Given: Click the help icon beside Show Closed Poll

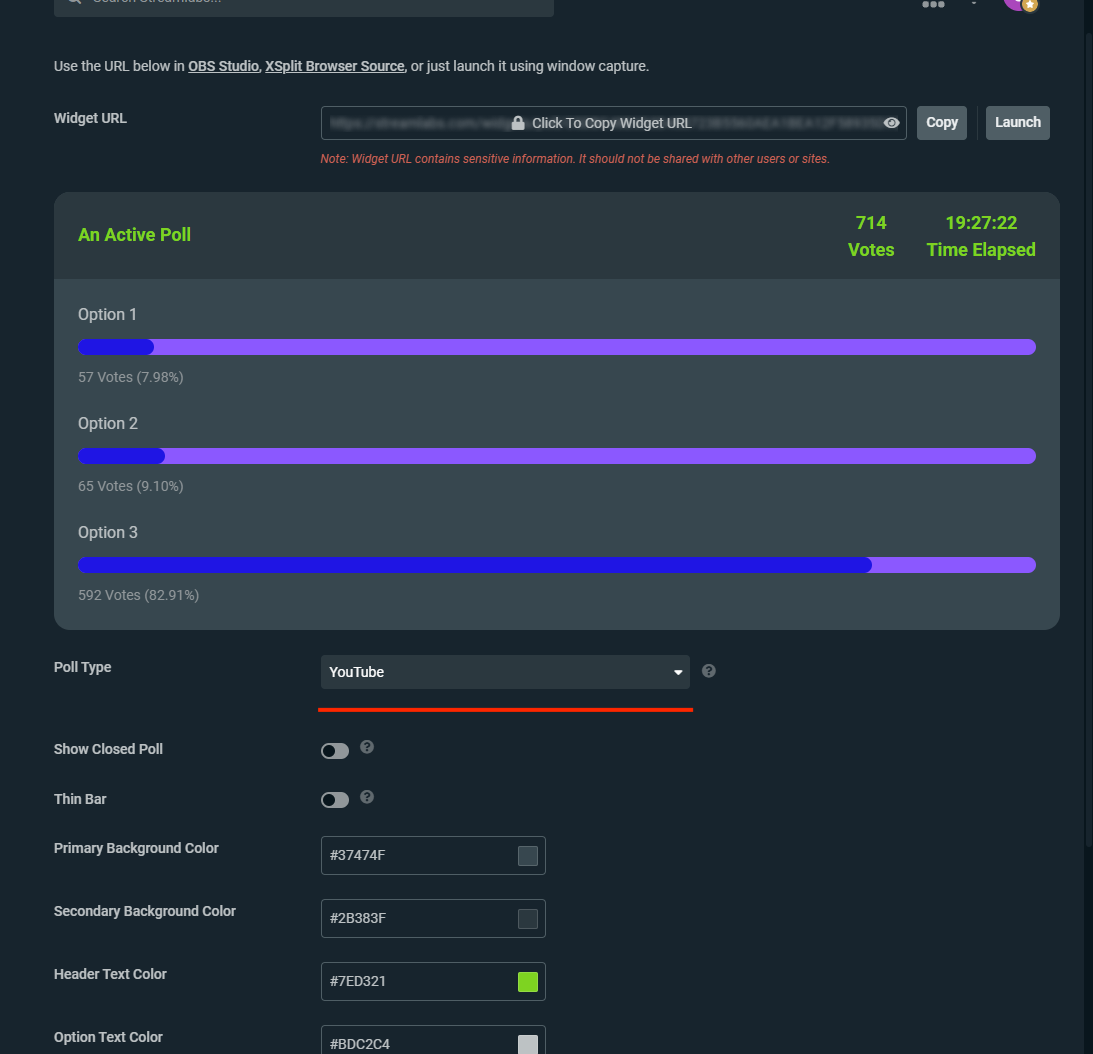Looking at the screenshot, I should tap(367, 747).
